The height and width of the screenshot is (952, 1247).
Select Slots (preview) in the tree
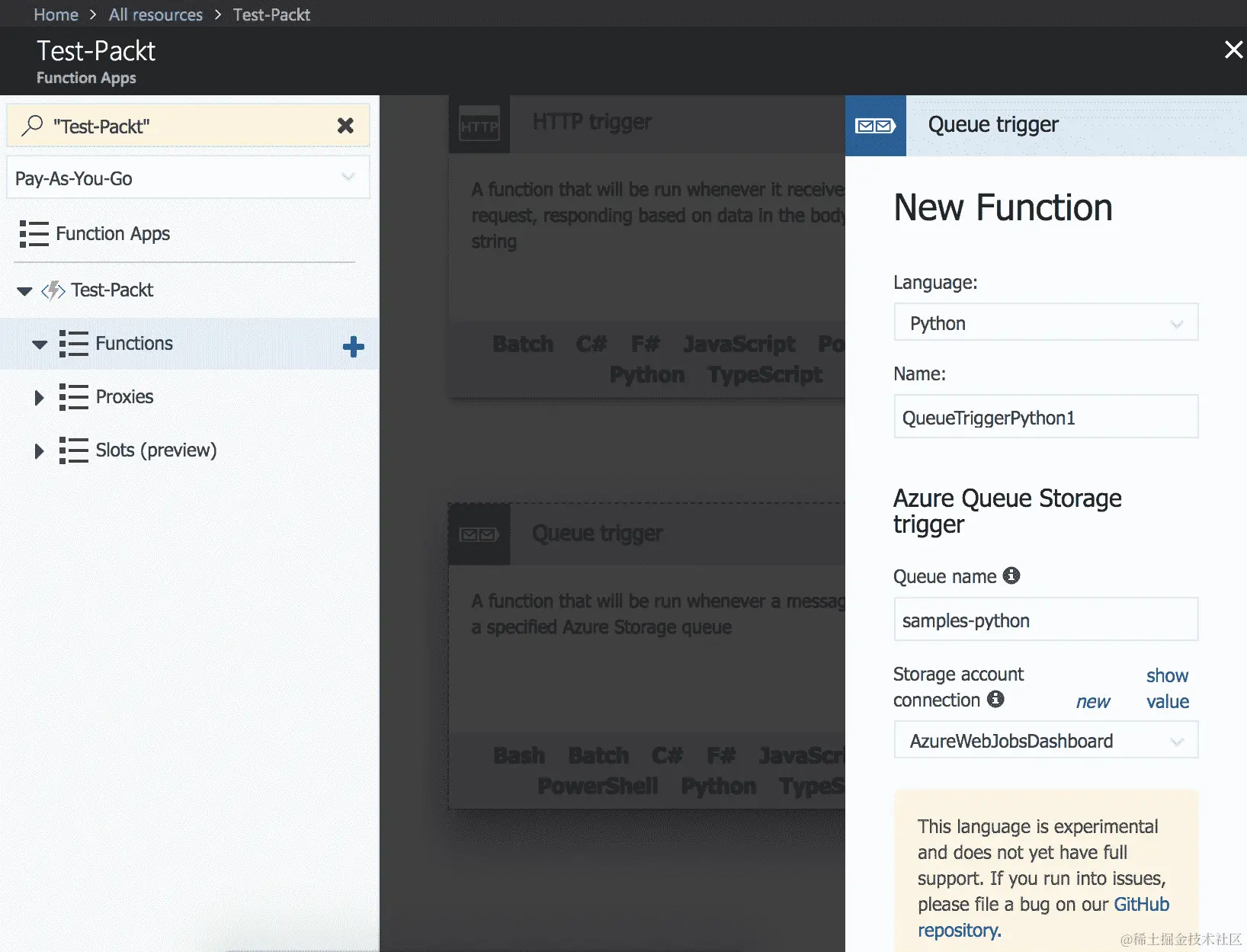click(156, 450)
